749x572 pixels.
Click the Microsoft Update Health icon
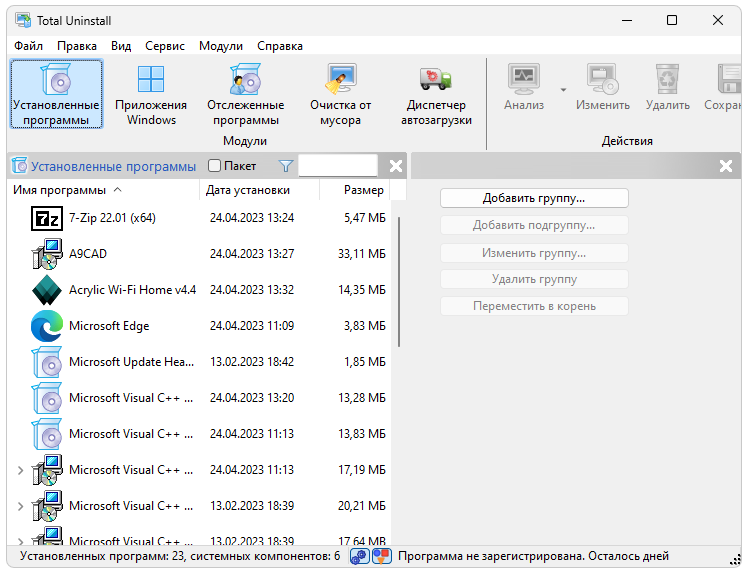47,362
